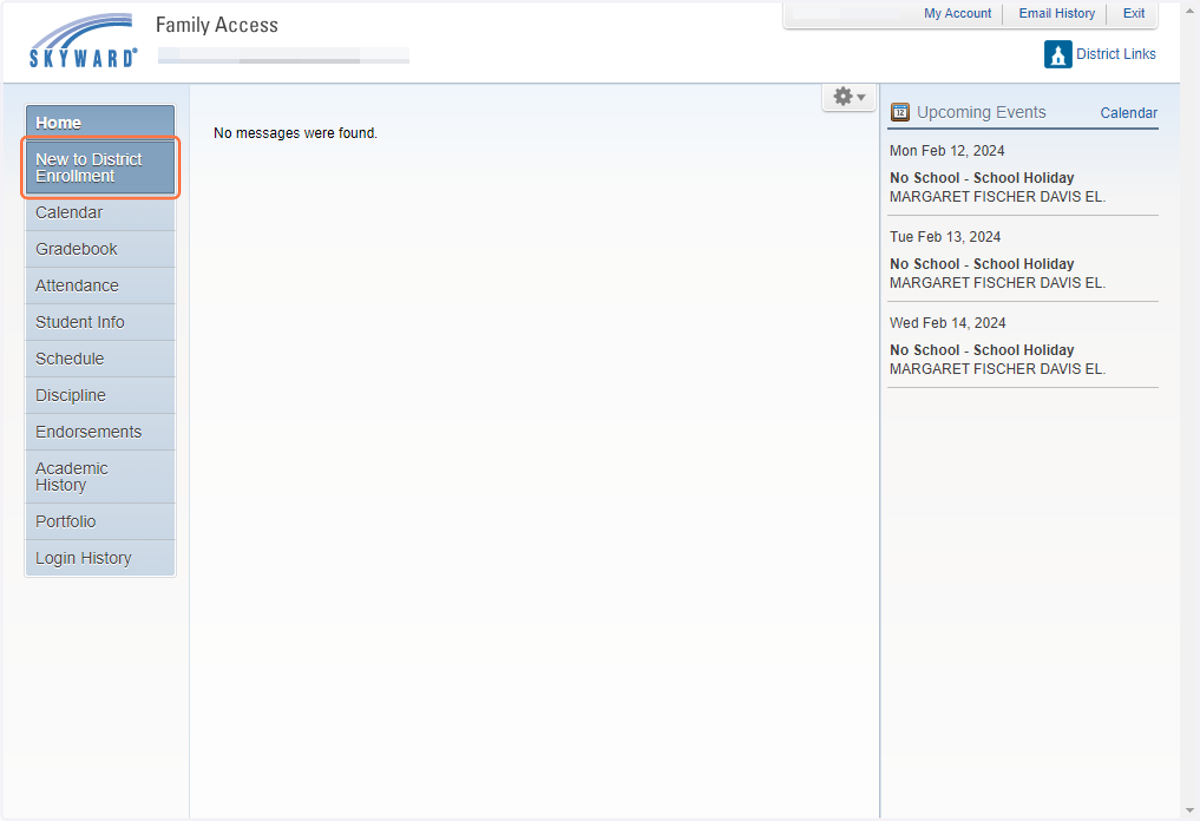Open the gear settings dropdown
Image resolution: width=1200 pixels, height=821 pixels.
(849, 97)
